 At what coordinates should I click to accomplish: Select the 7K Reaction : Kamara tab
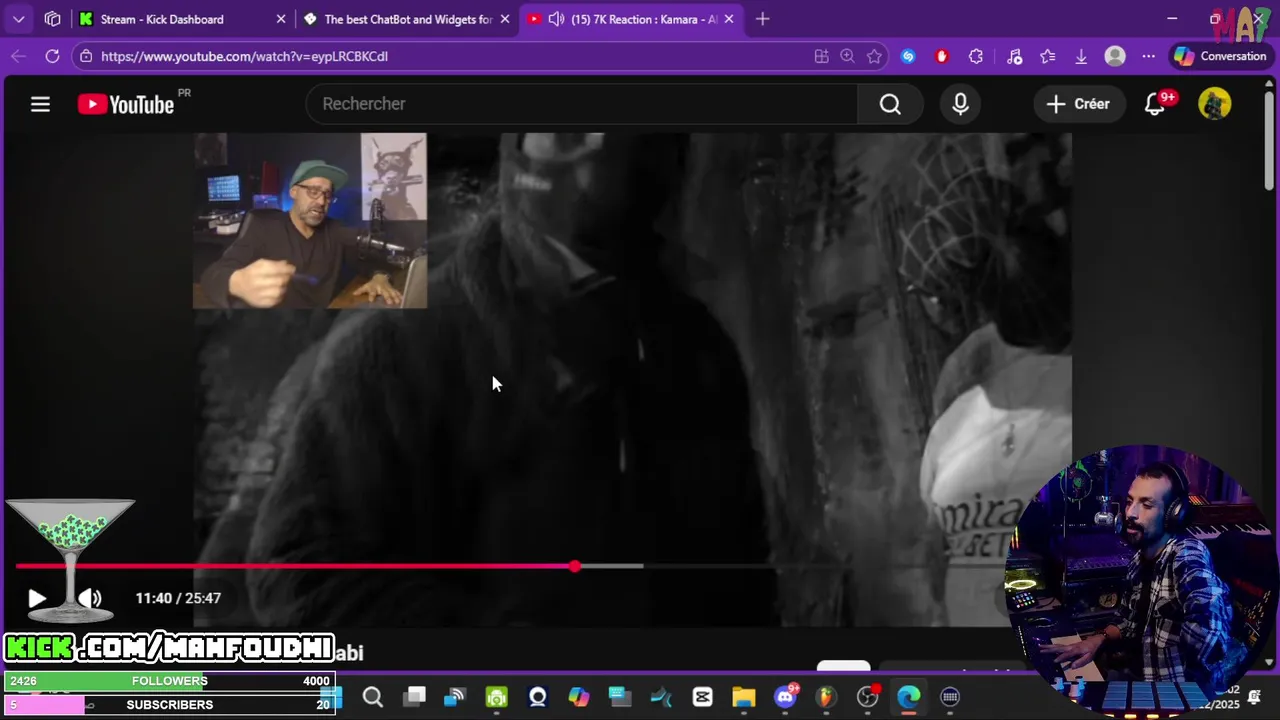click(632, 19)
